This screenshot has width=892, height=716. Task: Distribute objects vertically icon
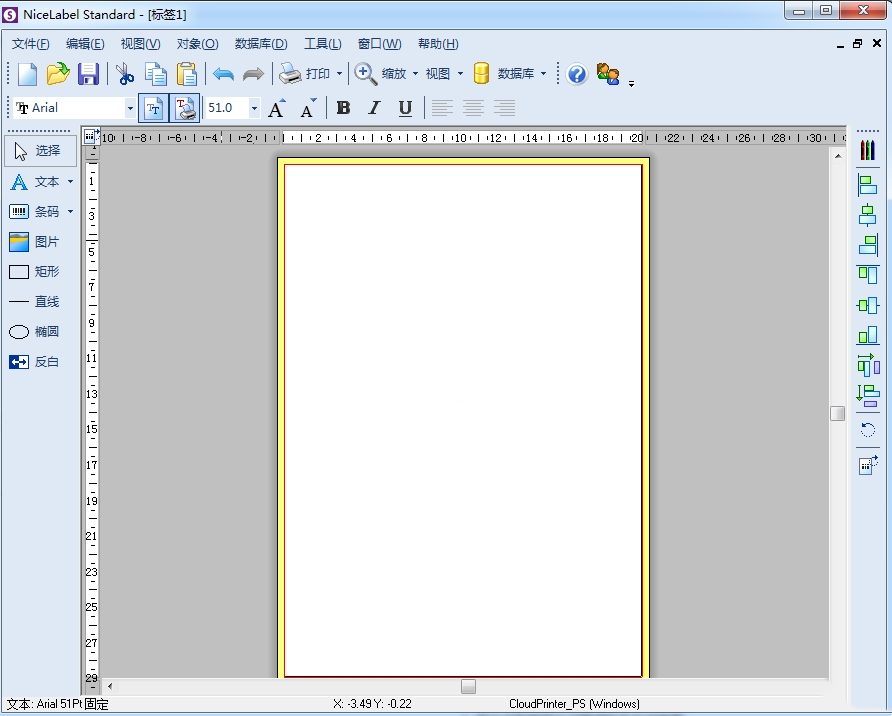pos(868,396)
